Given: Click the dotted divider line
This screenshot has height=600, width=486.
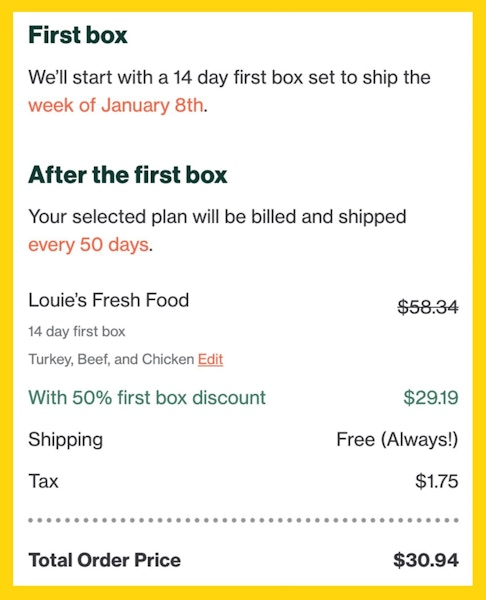Looking at the screenshot, I should pos(243,520).
